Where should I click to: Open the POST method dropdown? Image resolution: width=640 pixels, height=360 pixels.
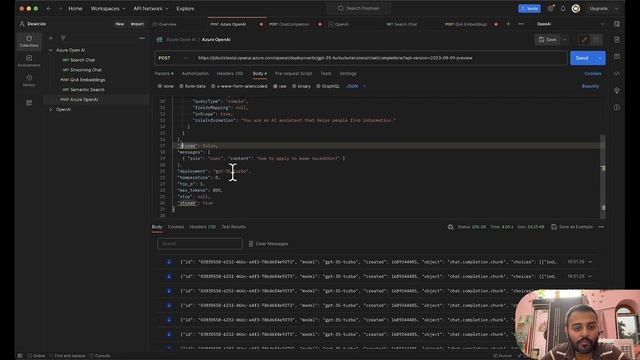click(x=173, y=58)
